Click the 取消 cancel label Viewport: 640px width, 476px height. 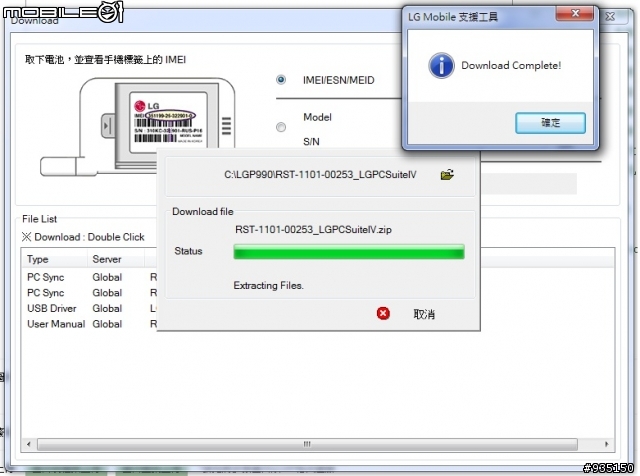click(424, 314)
